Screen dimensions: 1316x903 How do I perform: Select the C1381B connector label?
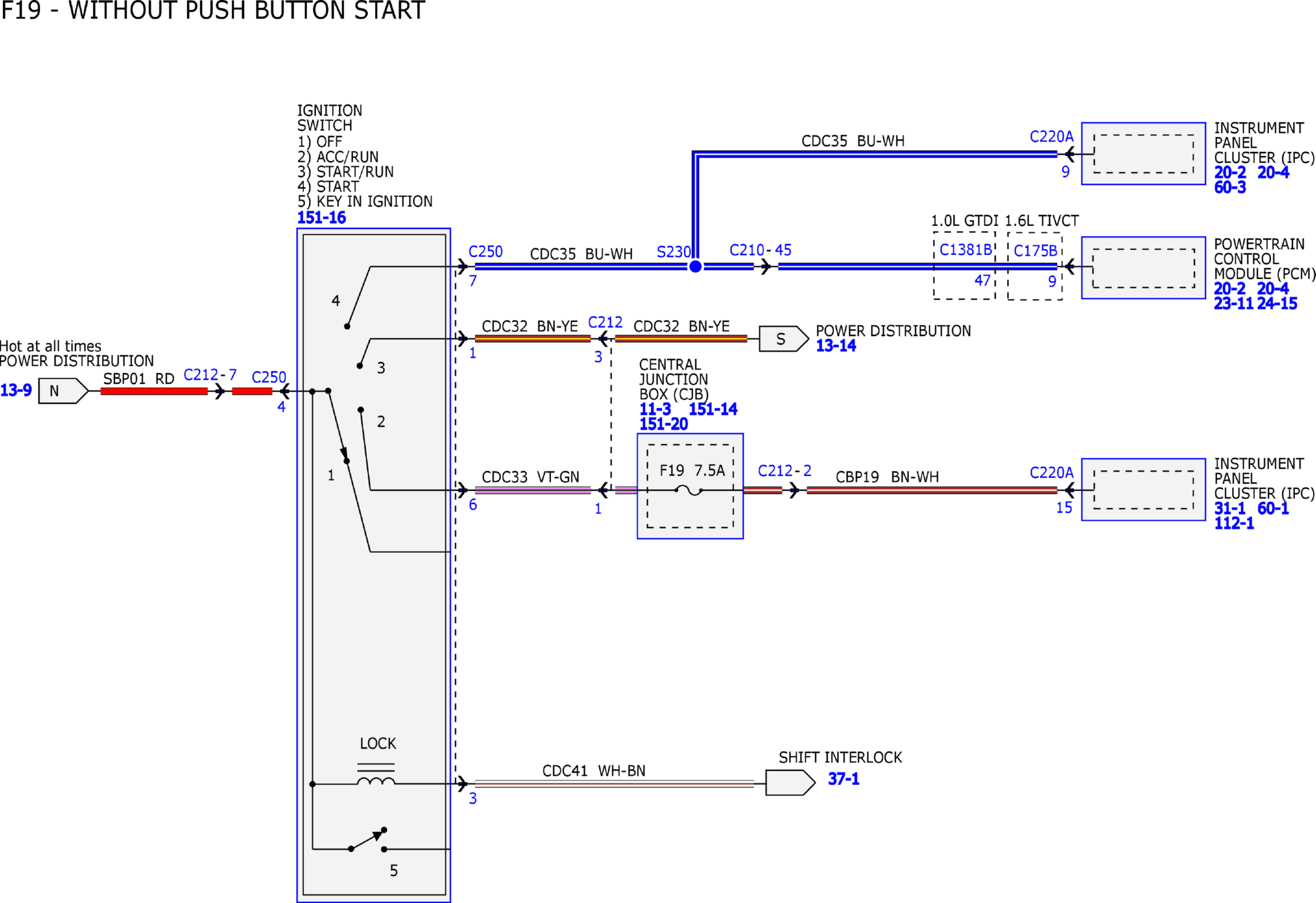point(966,250)
